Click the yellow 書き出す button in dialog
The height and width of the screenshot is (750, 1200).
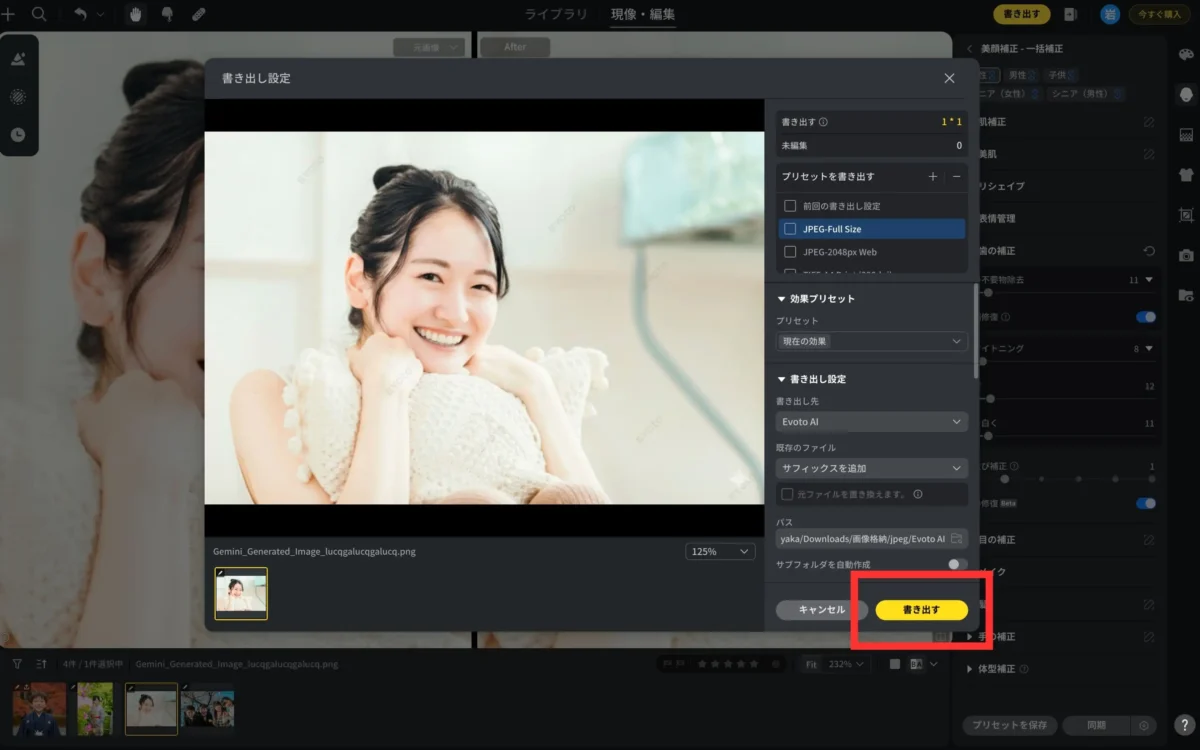point(921,609)
